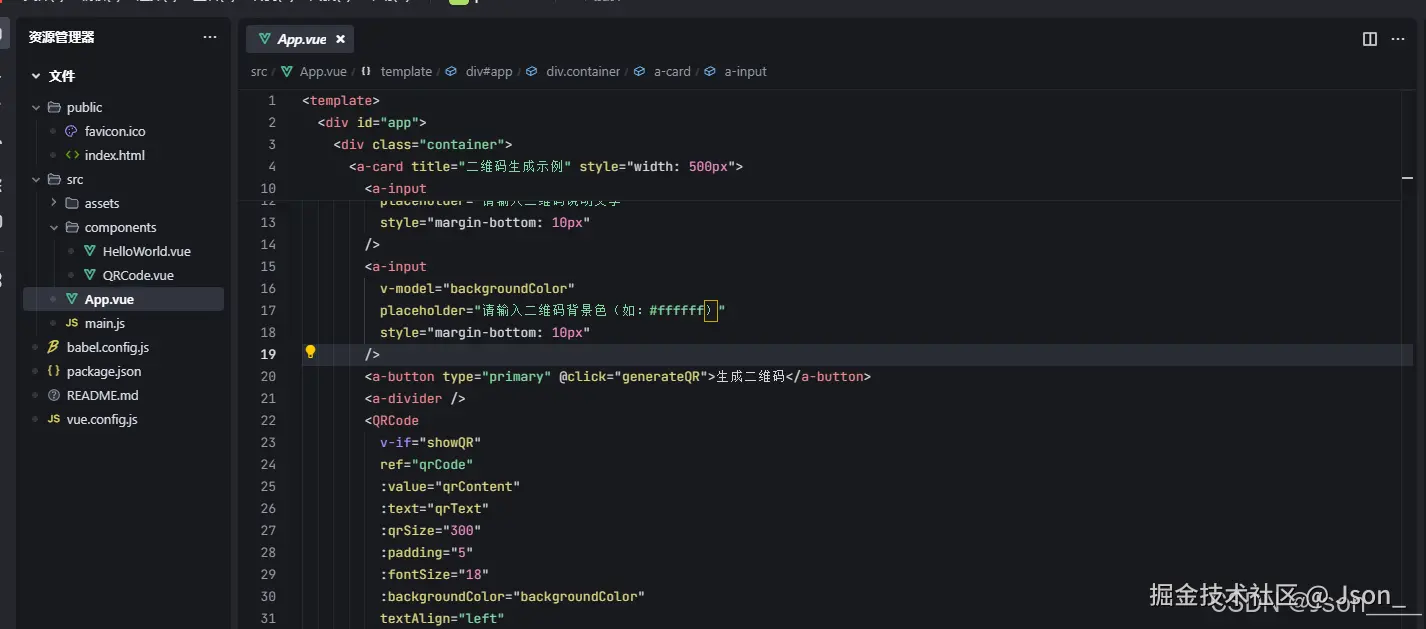The height and width of the screenshot is (629, 1426).
Task: Click the Vue icon beside HelloWorld.vue
Action: [90, 251]
